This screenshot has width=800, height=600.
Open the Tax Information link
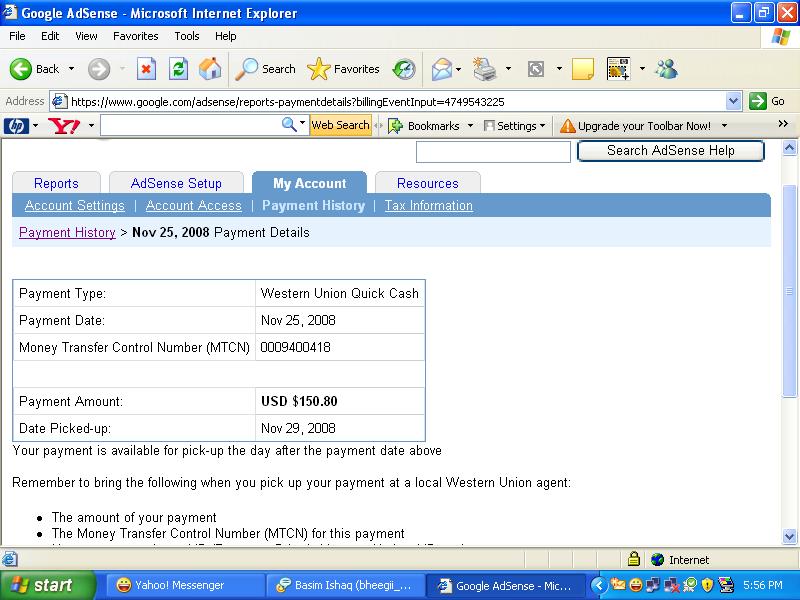[x=429, y=206]
